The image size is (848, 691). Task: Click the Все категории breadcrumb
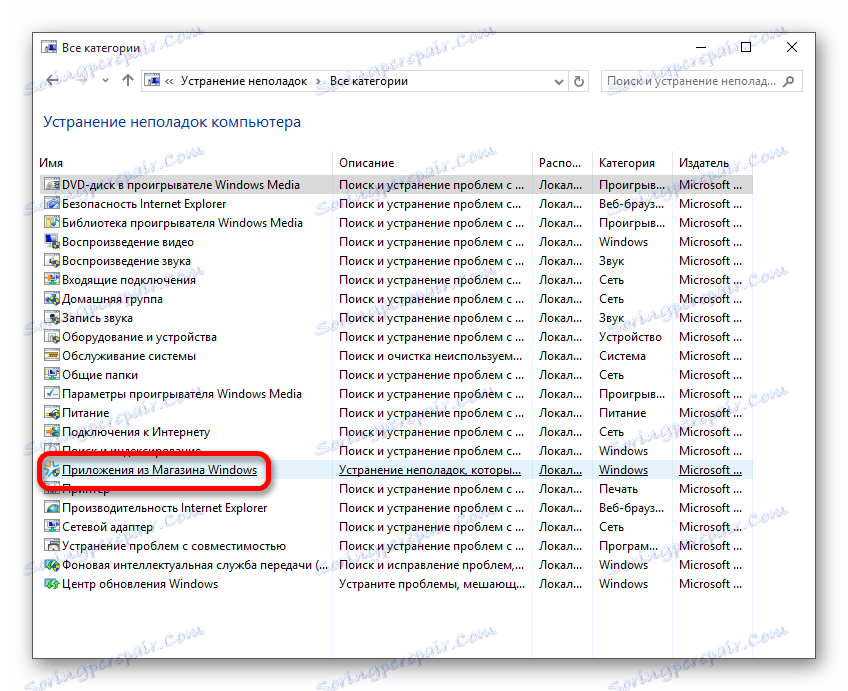click(x=369, y=81)
